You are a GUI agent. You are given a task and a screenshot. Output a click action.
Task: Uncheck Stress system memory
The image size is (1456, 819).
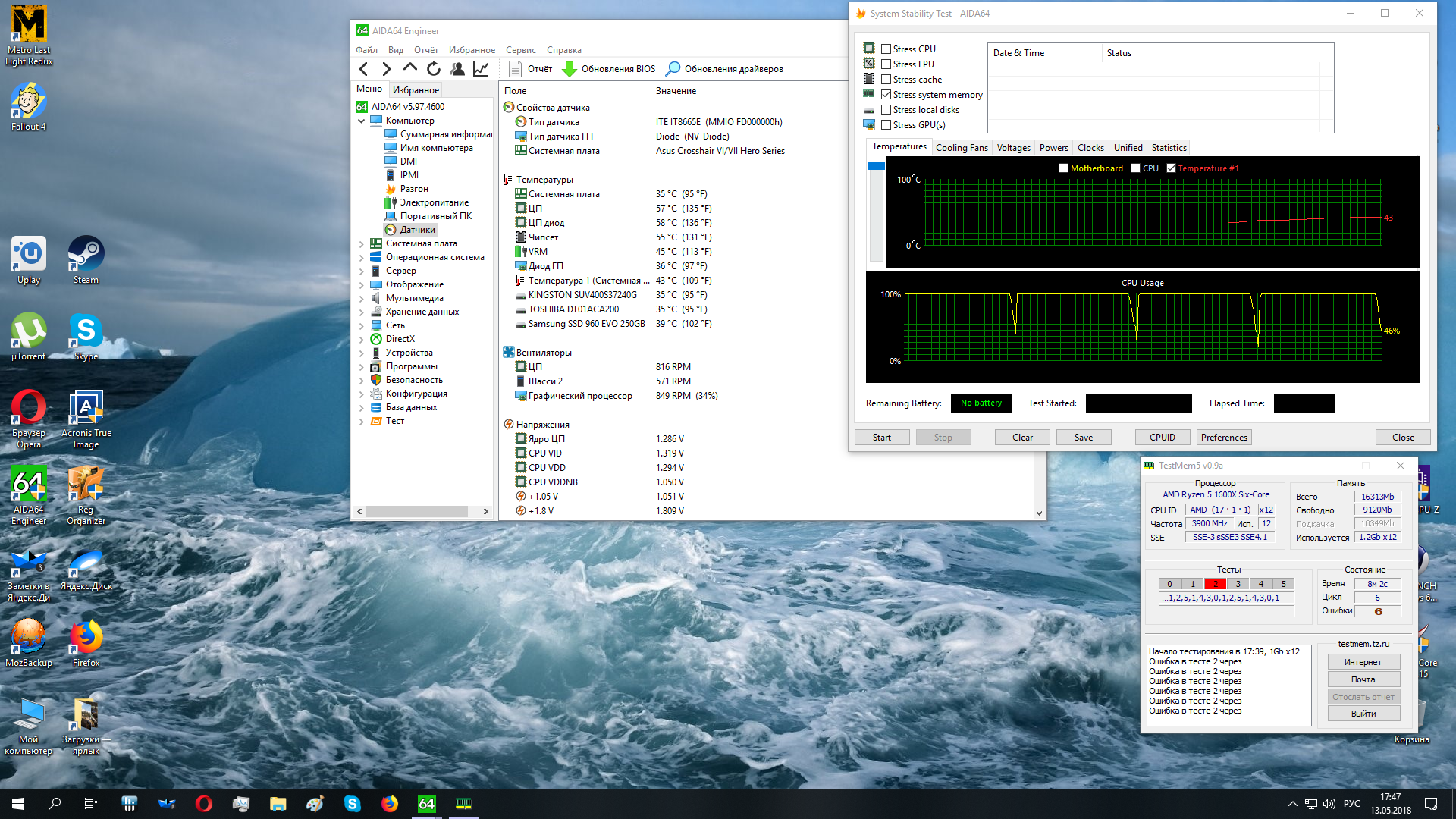[x=886, y=95]
